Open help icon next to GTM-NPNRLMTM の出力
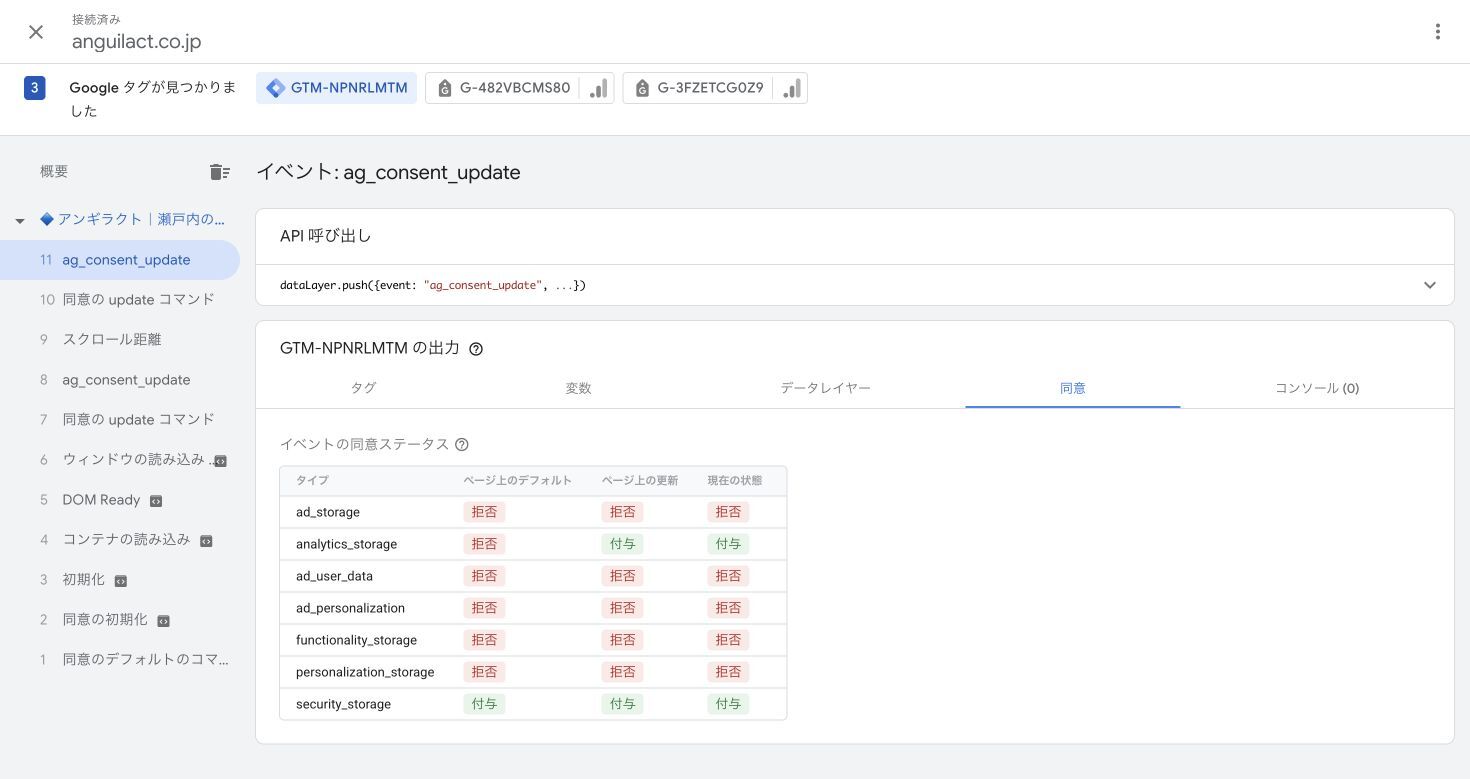Image resolution: width=1470 pixels, height=779 pixels. point(476,349)
